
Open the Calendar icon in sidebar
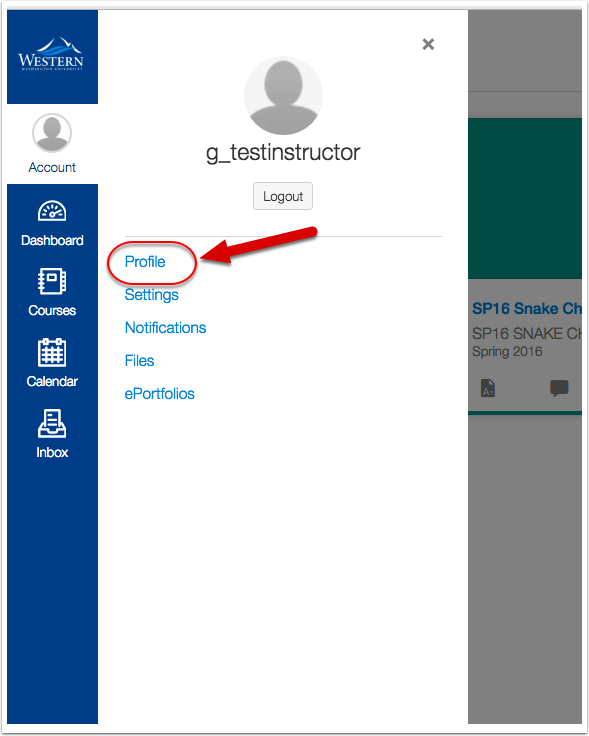tap(52, 352)
